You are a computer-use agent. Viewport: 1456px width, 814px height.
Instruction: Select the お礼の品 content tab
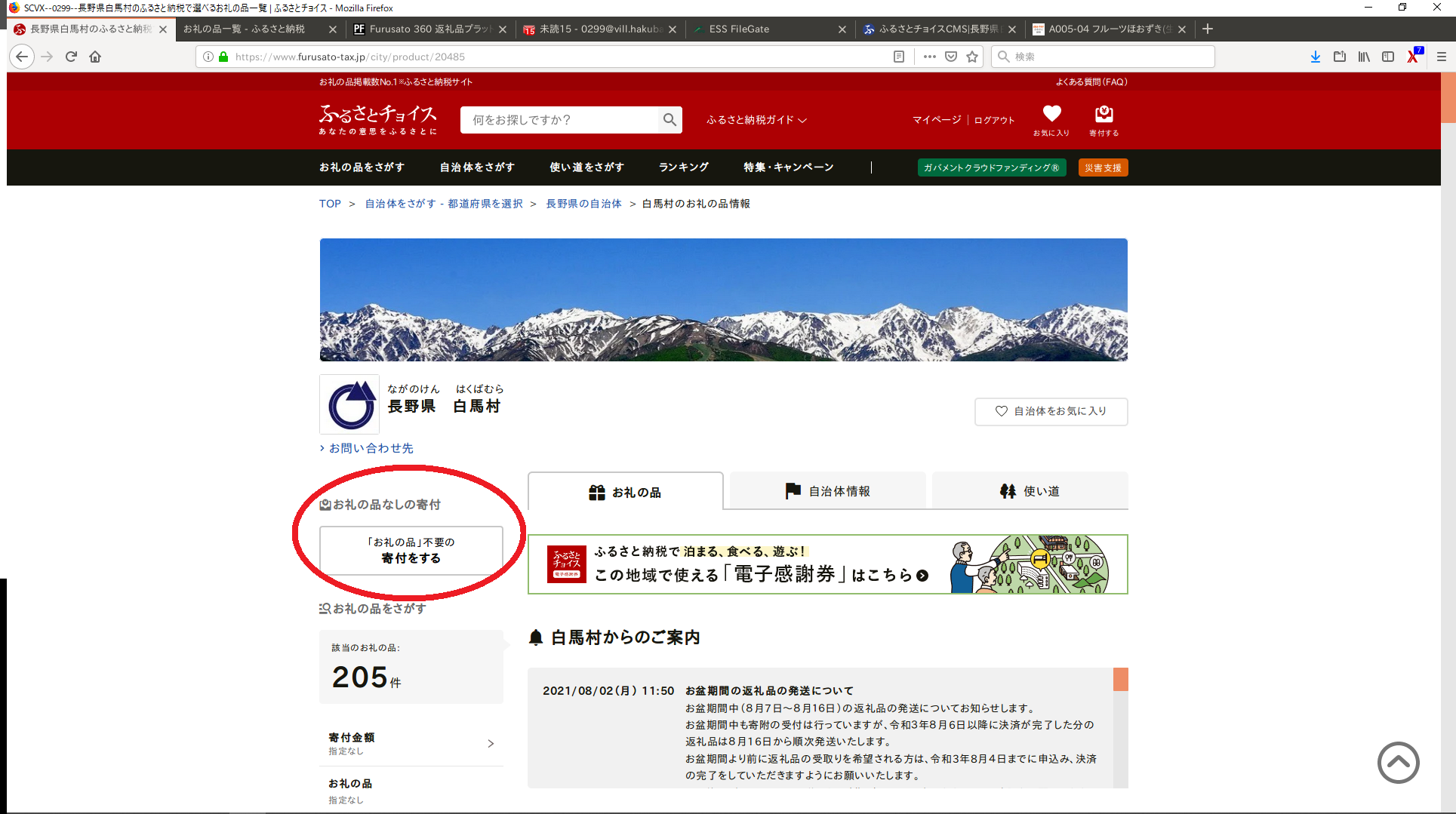(625, 492)
